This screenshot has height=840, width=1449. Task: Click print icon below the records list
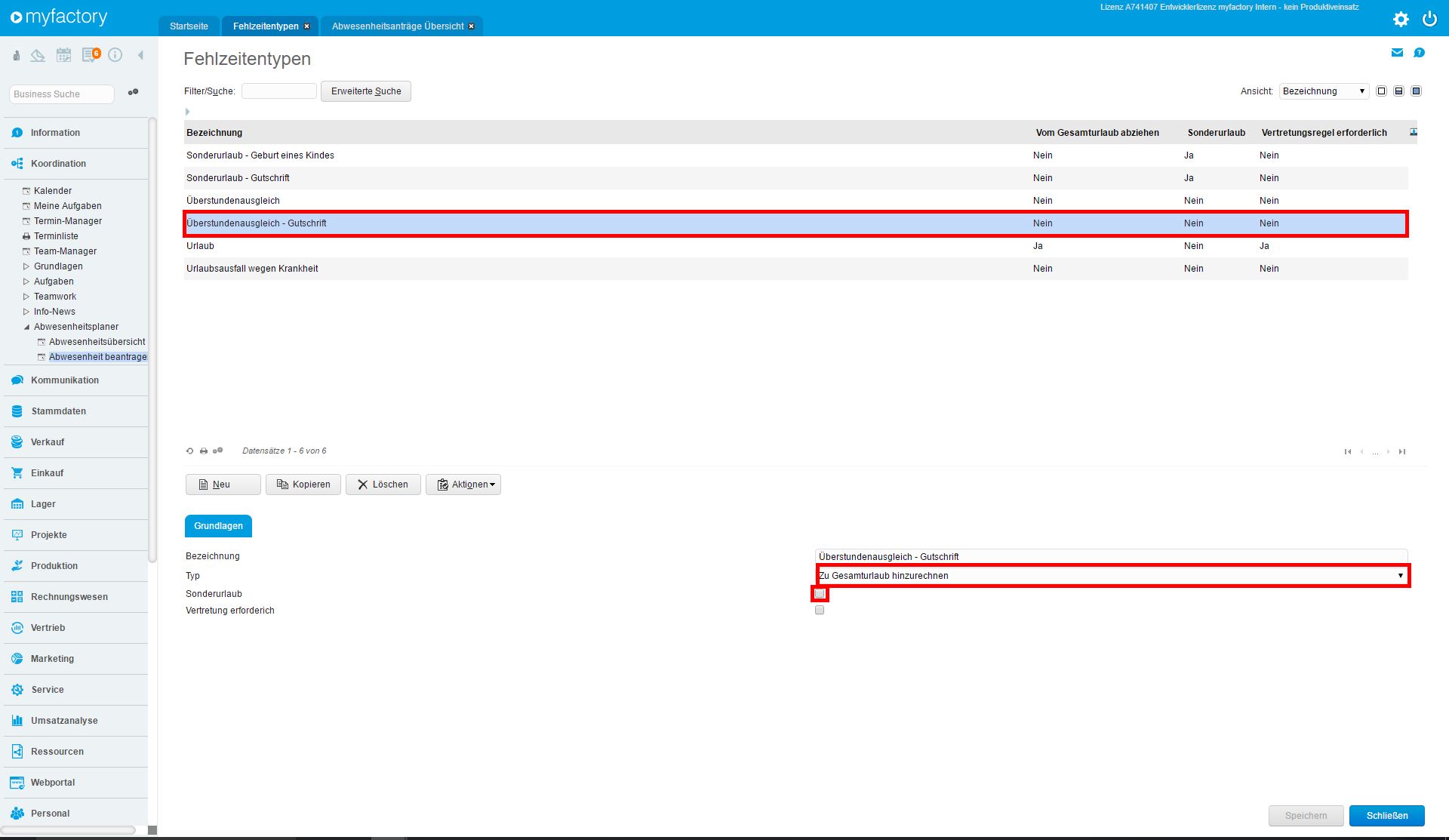point(204,451)
